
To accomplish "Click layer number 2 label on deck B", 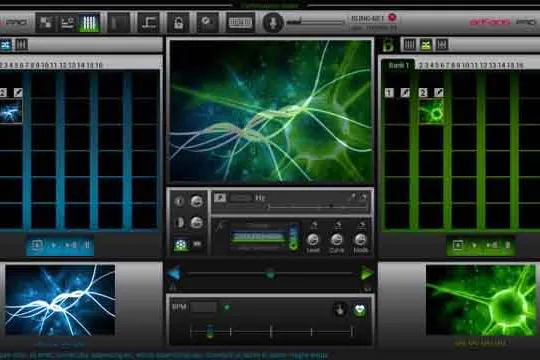I will [x=423, y=92].
